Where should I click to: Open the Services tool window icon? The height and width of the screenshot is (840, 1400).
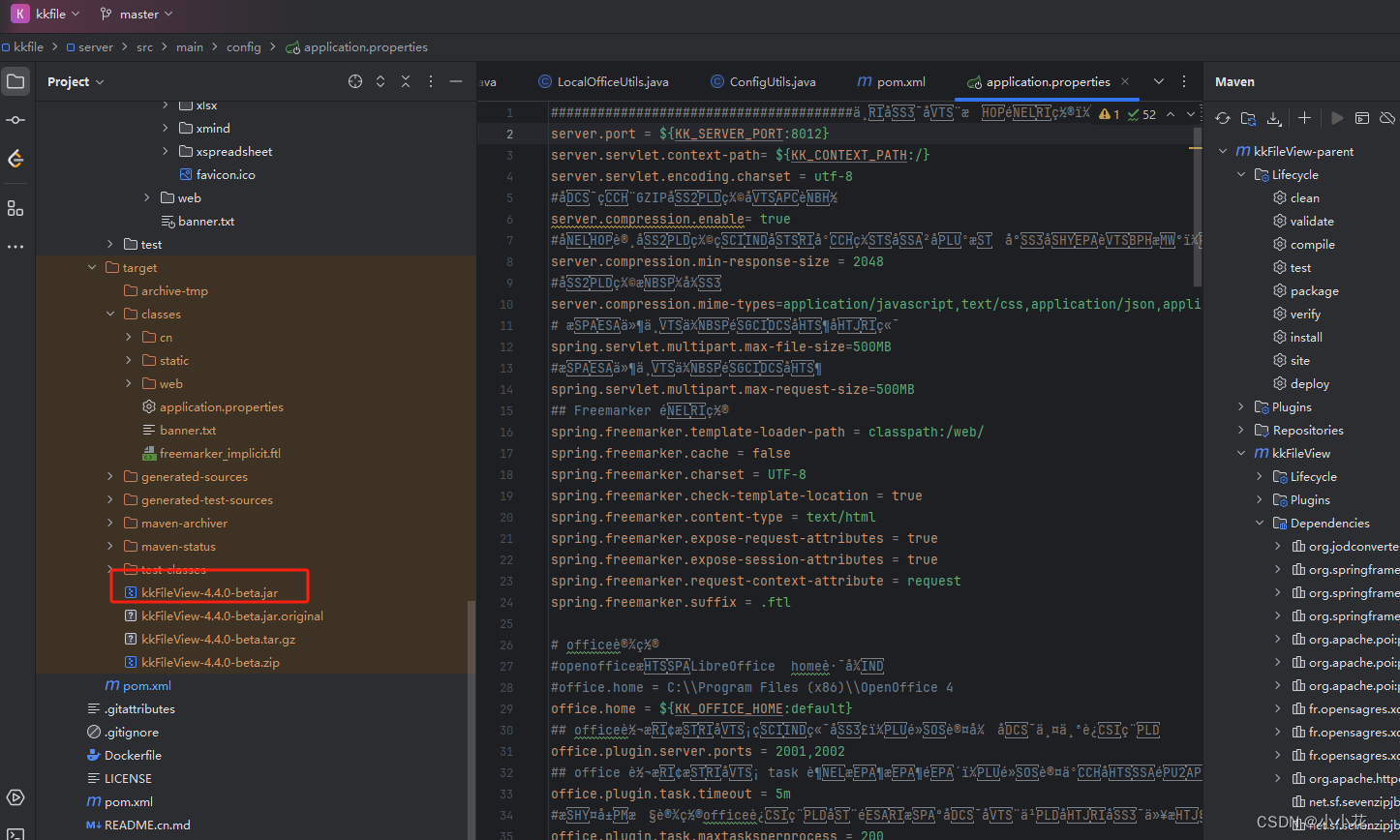tap(15, 797)
